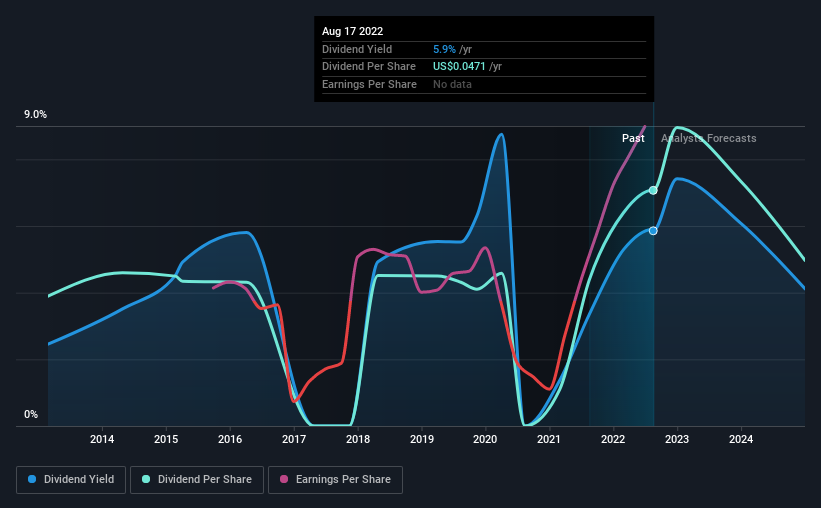Screen dimensions: 821x508
Task: Click the 5.9% Dividend Yield value in tooltip
Action: (444, 49)
